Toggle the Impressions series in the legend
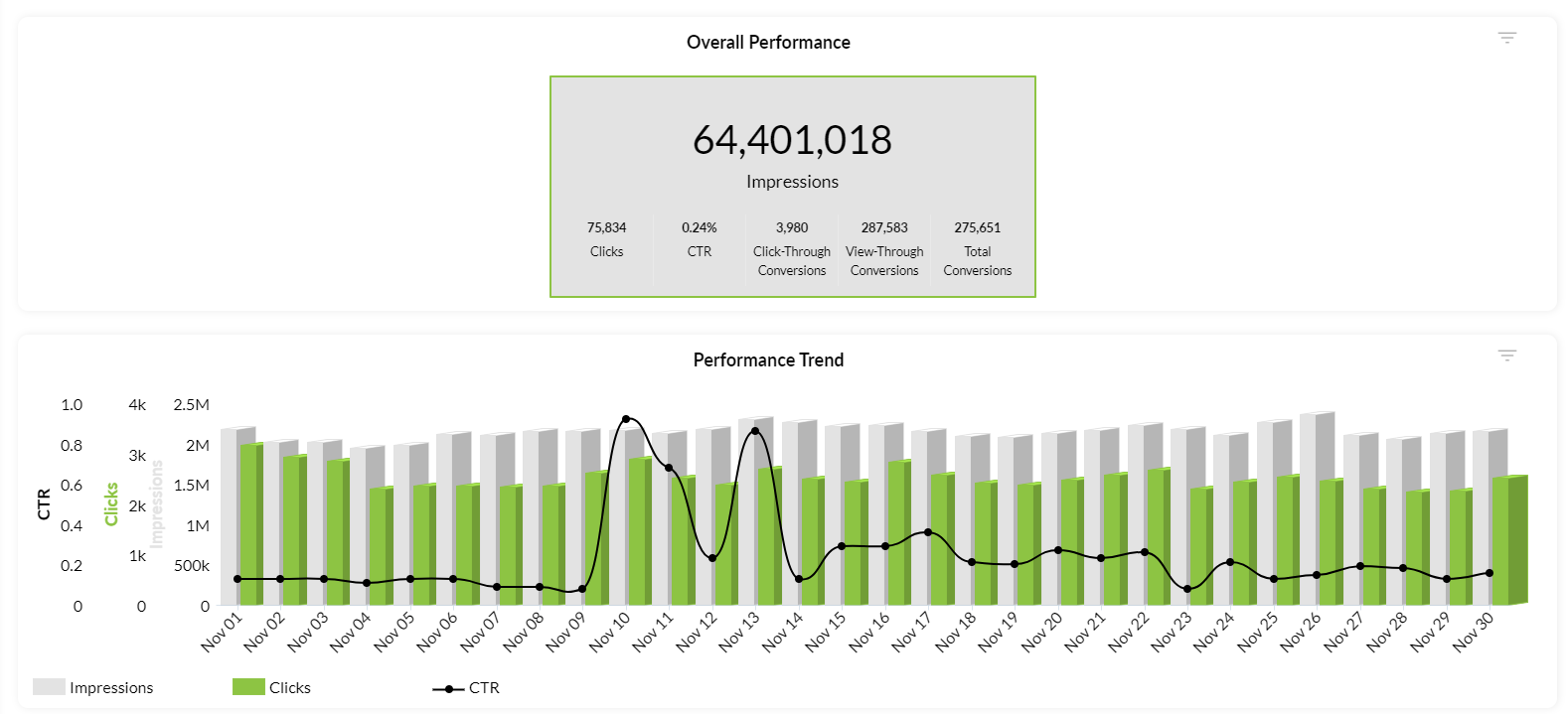This screenshot has height=714, width=1568. (110, 688)
